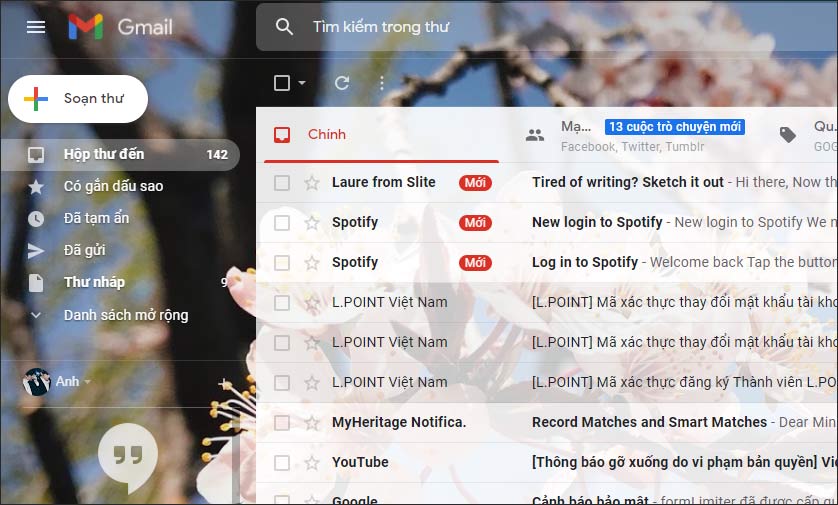Open Log in to Spotify email
The height and width of the screenshot is (505, 838).
tap(585, 263)
